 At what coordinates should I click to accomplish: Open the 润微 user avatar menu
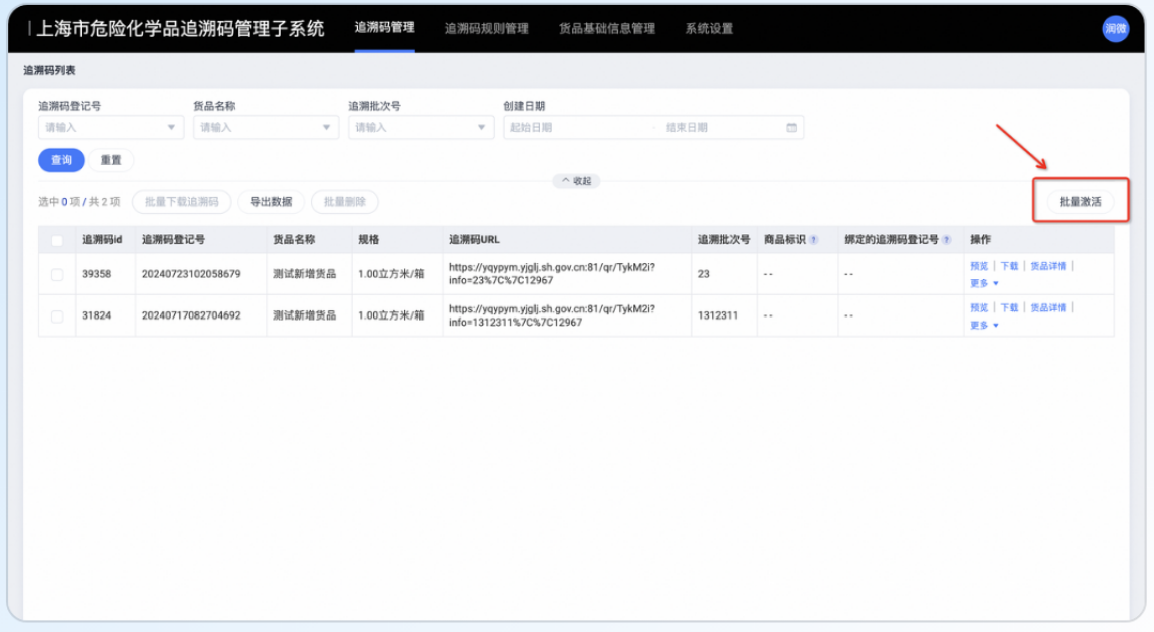pos(1115,29)
